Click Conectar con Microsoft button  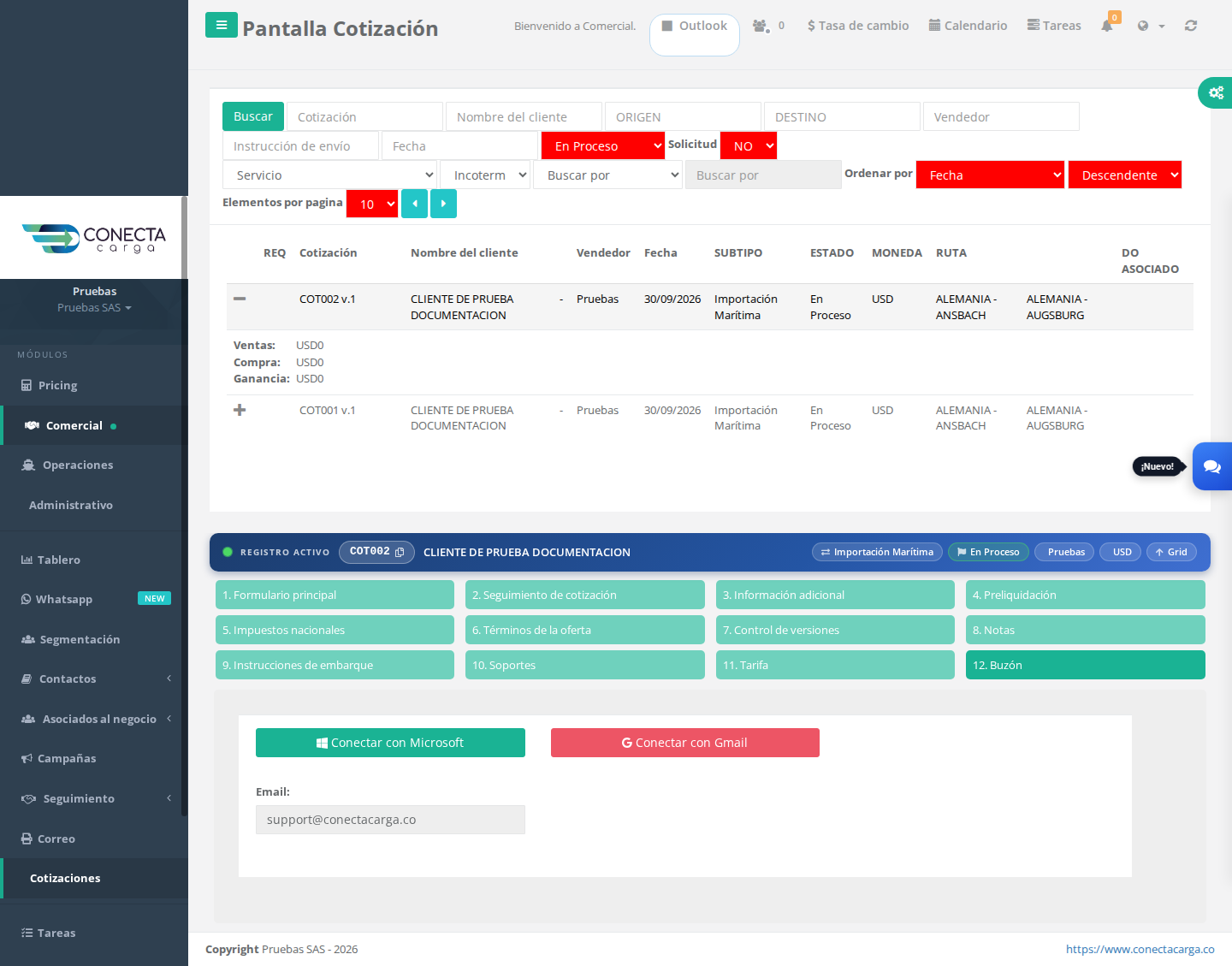click(x=390, y=743)
